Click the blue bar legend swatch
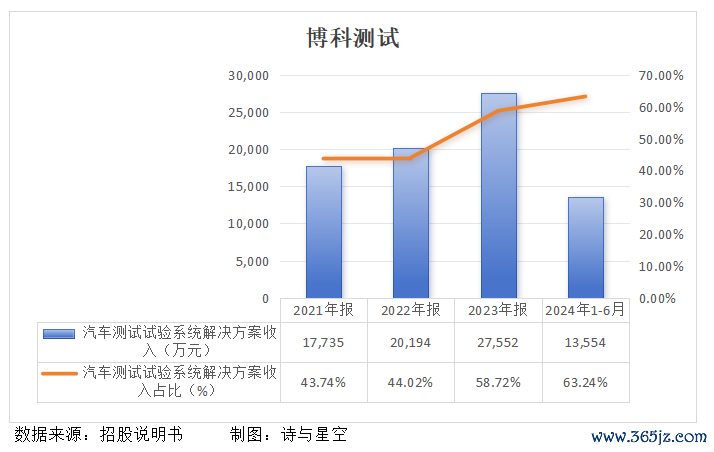 (59, 334)
